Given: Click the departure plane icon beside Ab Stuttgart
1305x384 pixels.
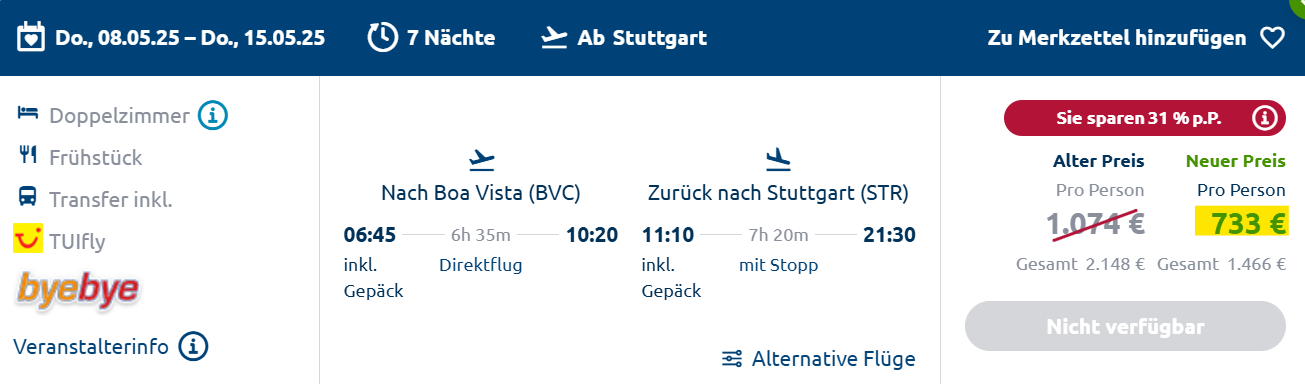Looking at the screenshot, I should pos(553,38).
